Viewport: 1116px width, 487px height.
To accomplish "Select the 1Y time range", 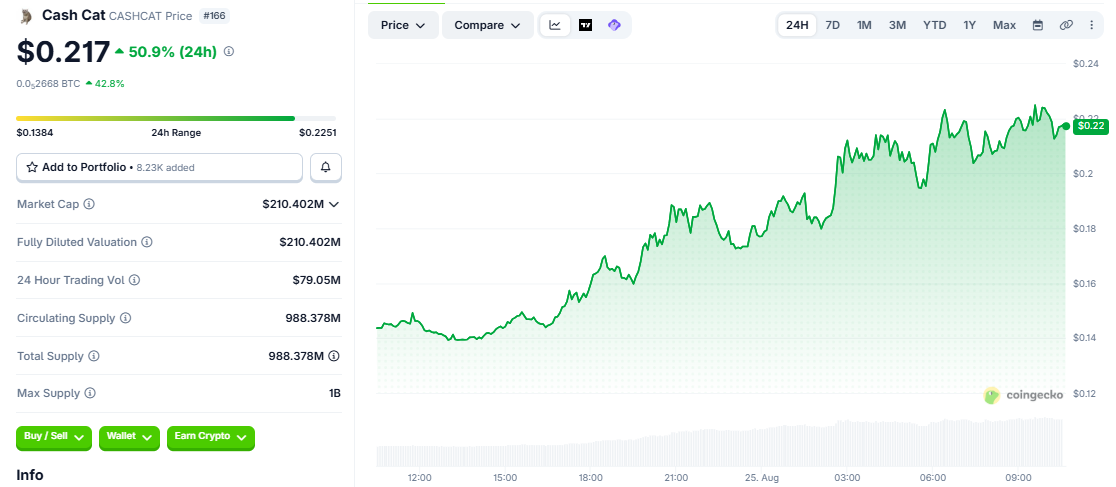I will click(x=969, y=25).
